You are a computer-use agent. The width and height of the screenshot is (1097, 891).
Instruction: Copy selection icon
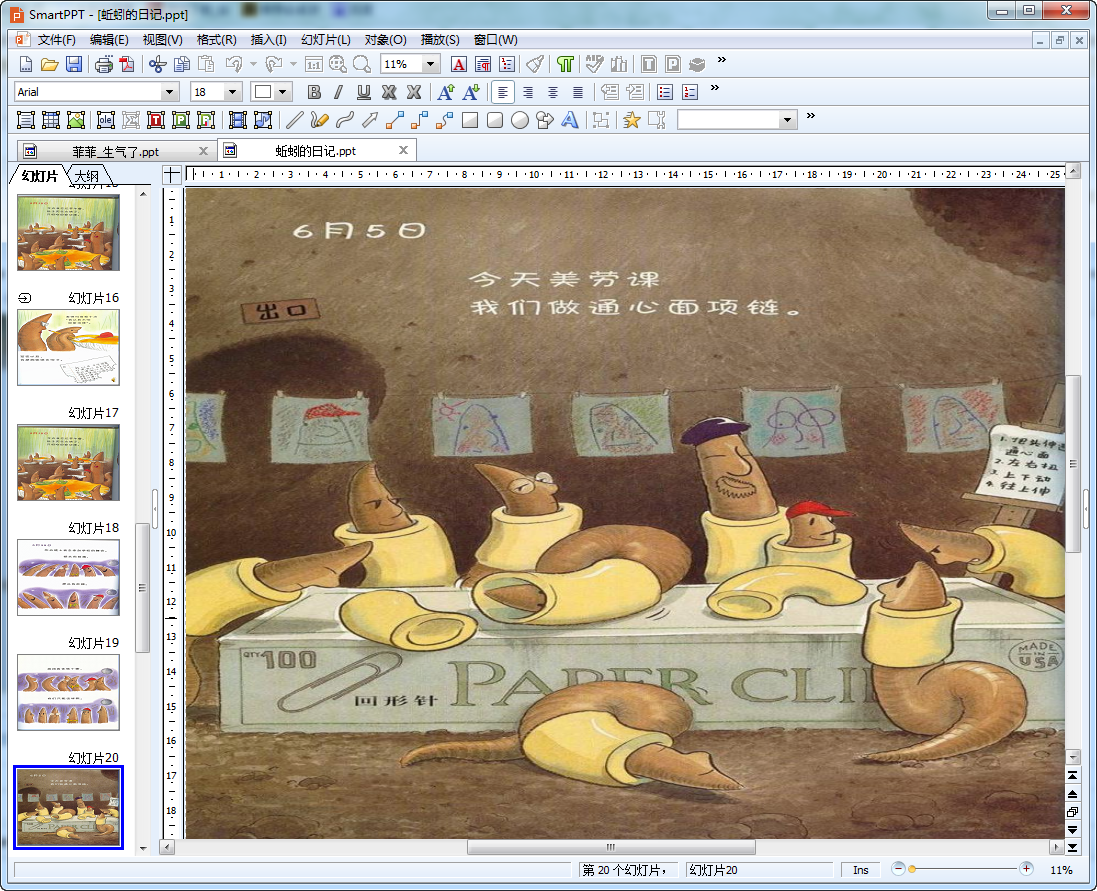[x=182, y=64]
